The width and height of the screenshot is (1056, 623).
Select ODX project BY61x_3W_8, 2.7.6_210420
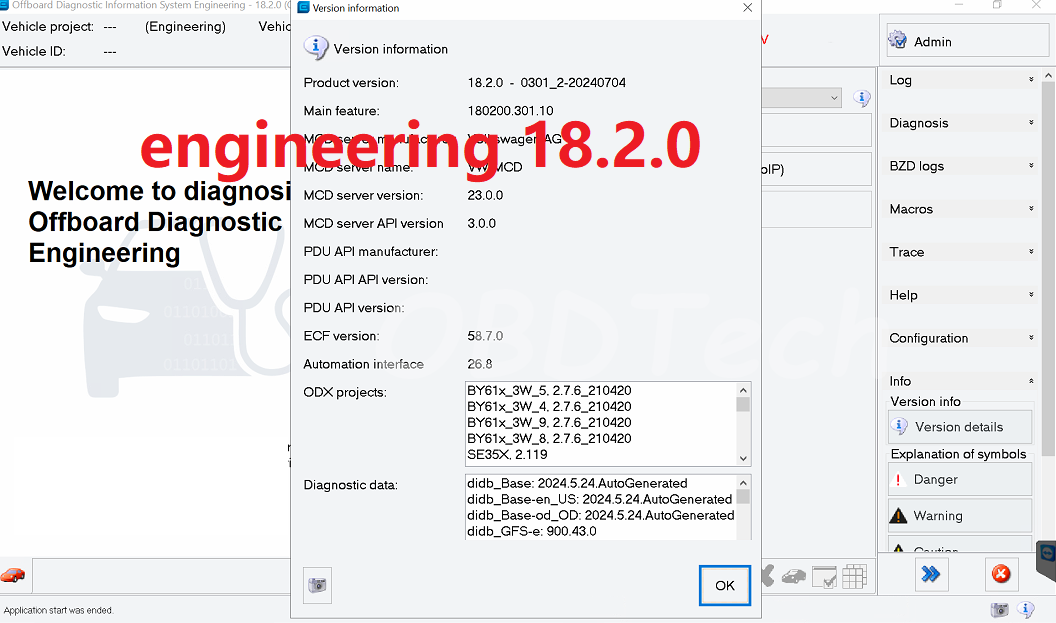coord(549,438)
